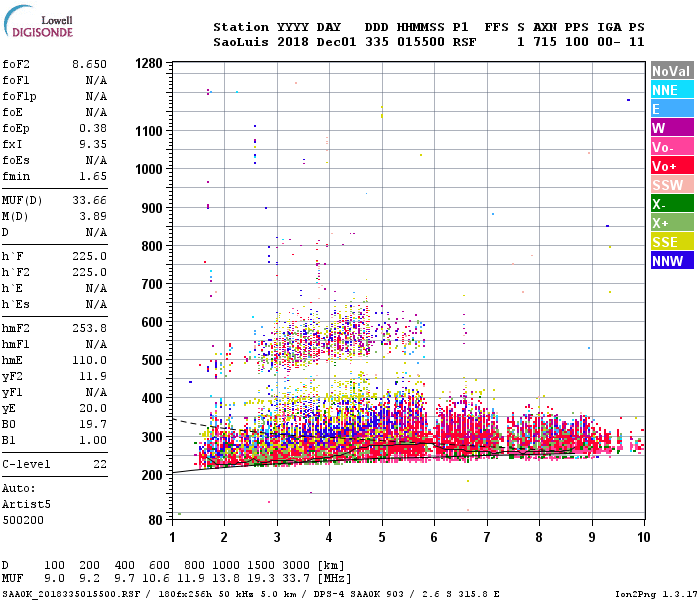Click the fxI value 9.35
This screenshot has height=600, width=700.
(93, 144)
